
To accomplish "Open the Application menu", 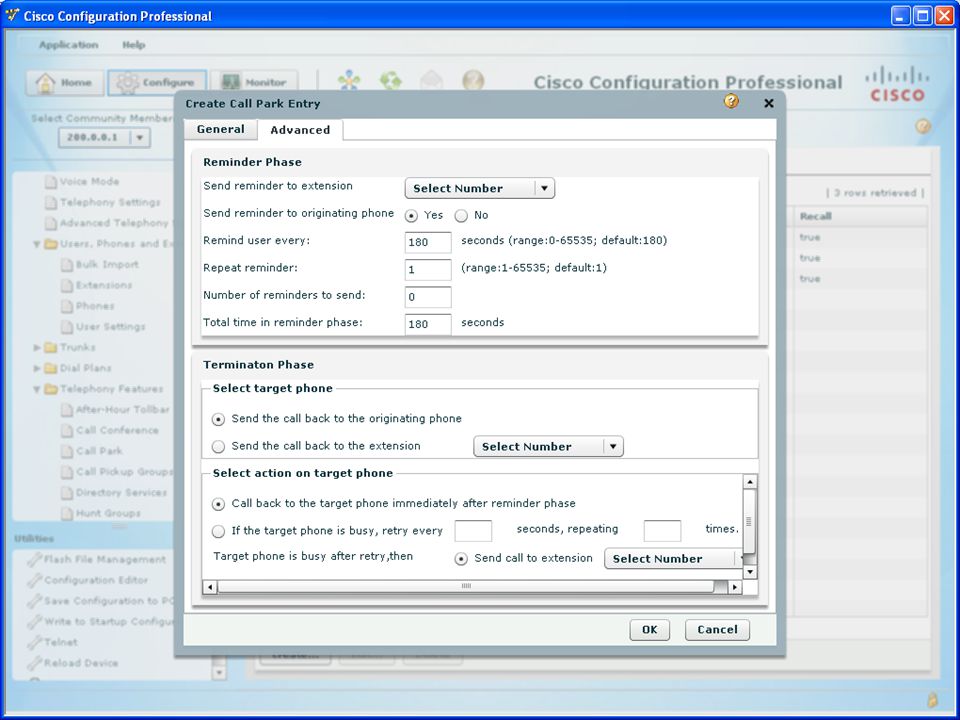I will coord(69,45).
